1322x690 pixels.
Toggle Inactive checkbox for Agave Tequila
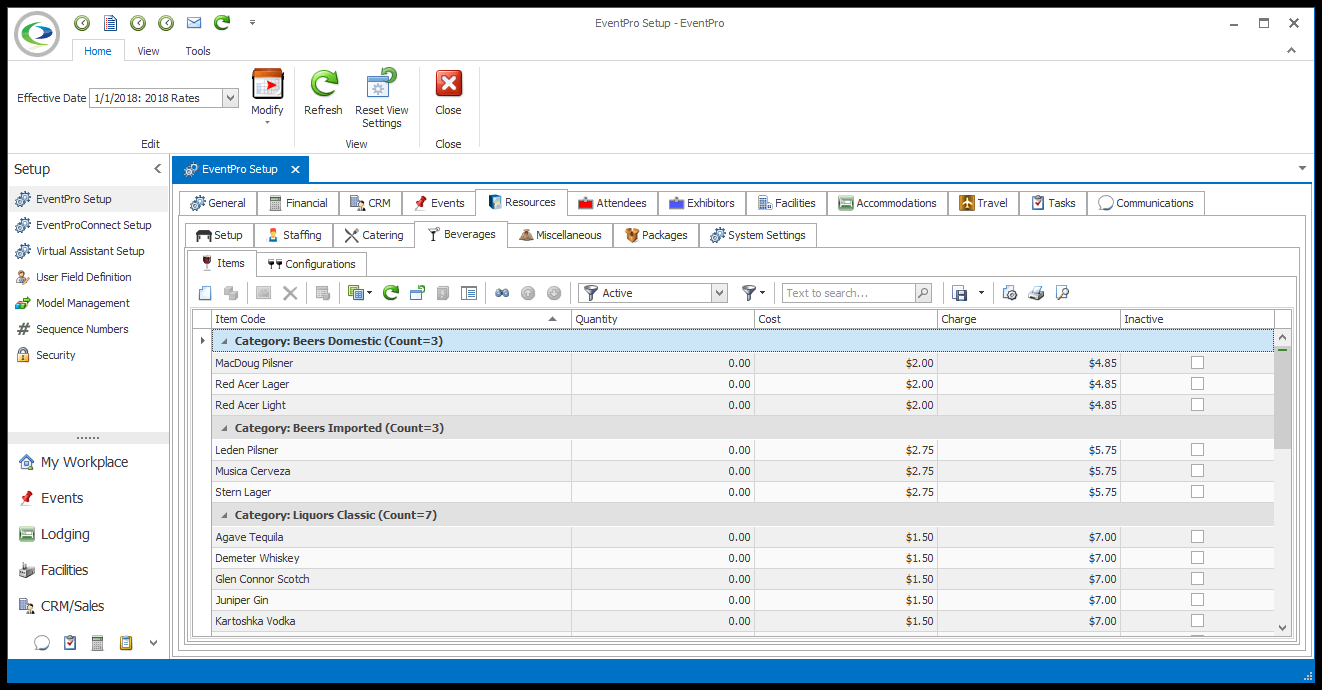point(1197,537)
